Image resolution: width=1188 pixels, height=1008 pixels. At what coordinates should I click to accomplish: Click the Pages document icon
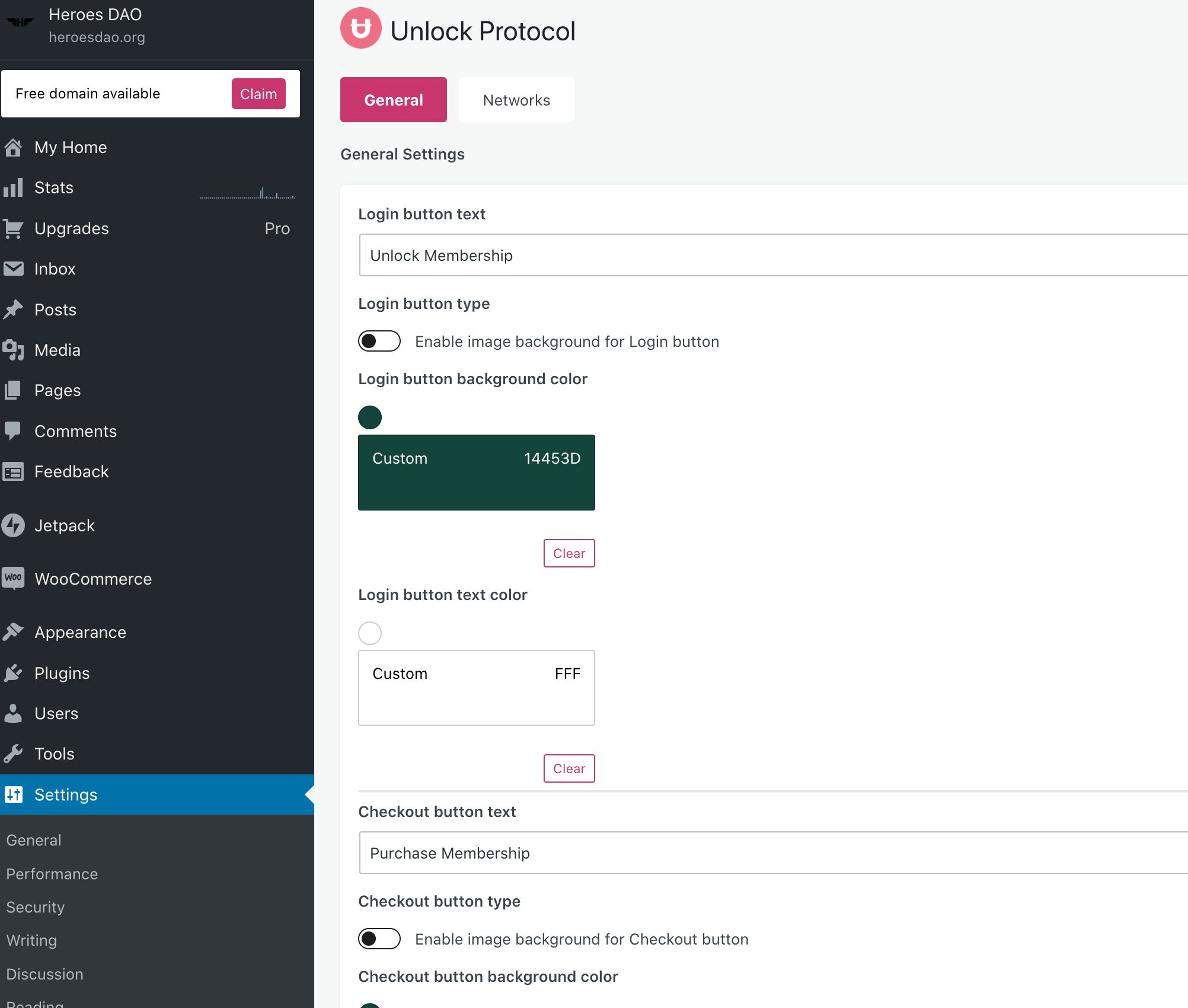point(13,390)
